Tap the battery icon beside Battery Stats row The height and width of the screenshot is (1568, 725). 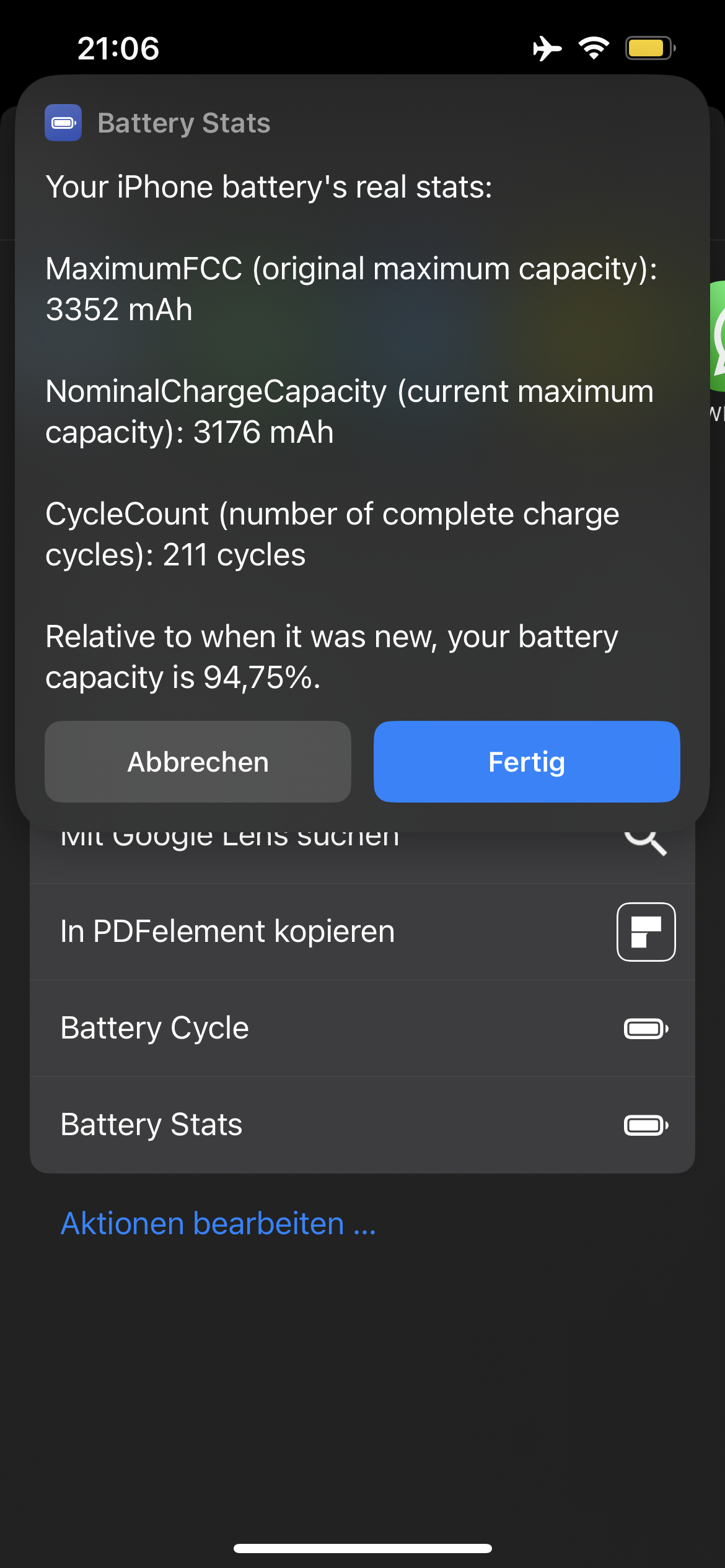click(646, 1125)
